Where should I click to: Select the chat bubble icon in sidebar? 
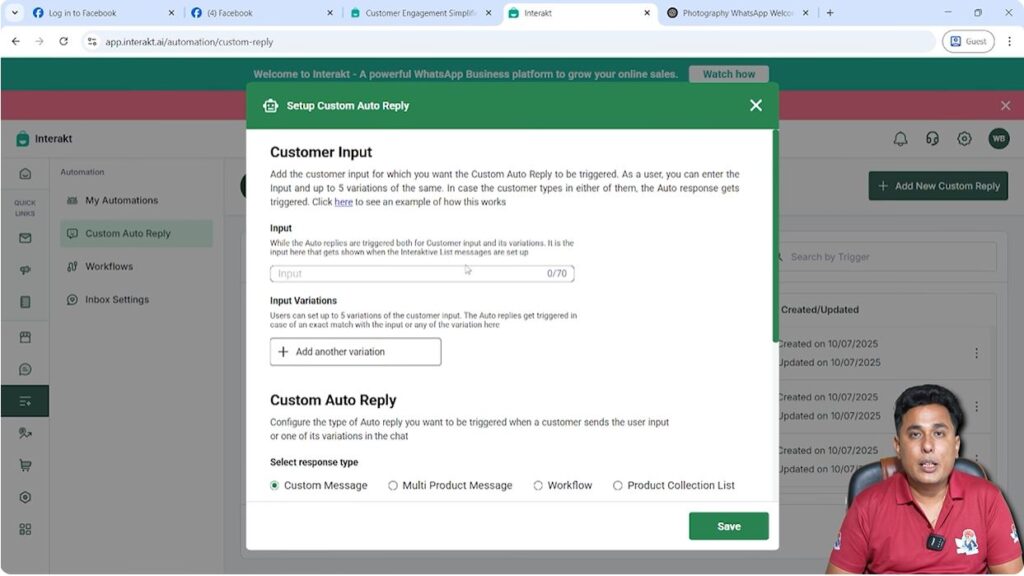[x=23, y=369]
